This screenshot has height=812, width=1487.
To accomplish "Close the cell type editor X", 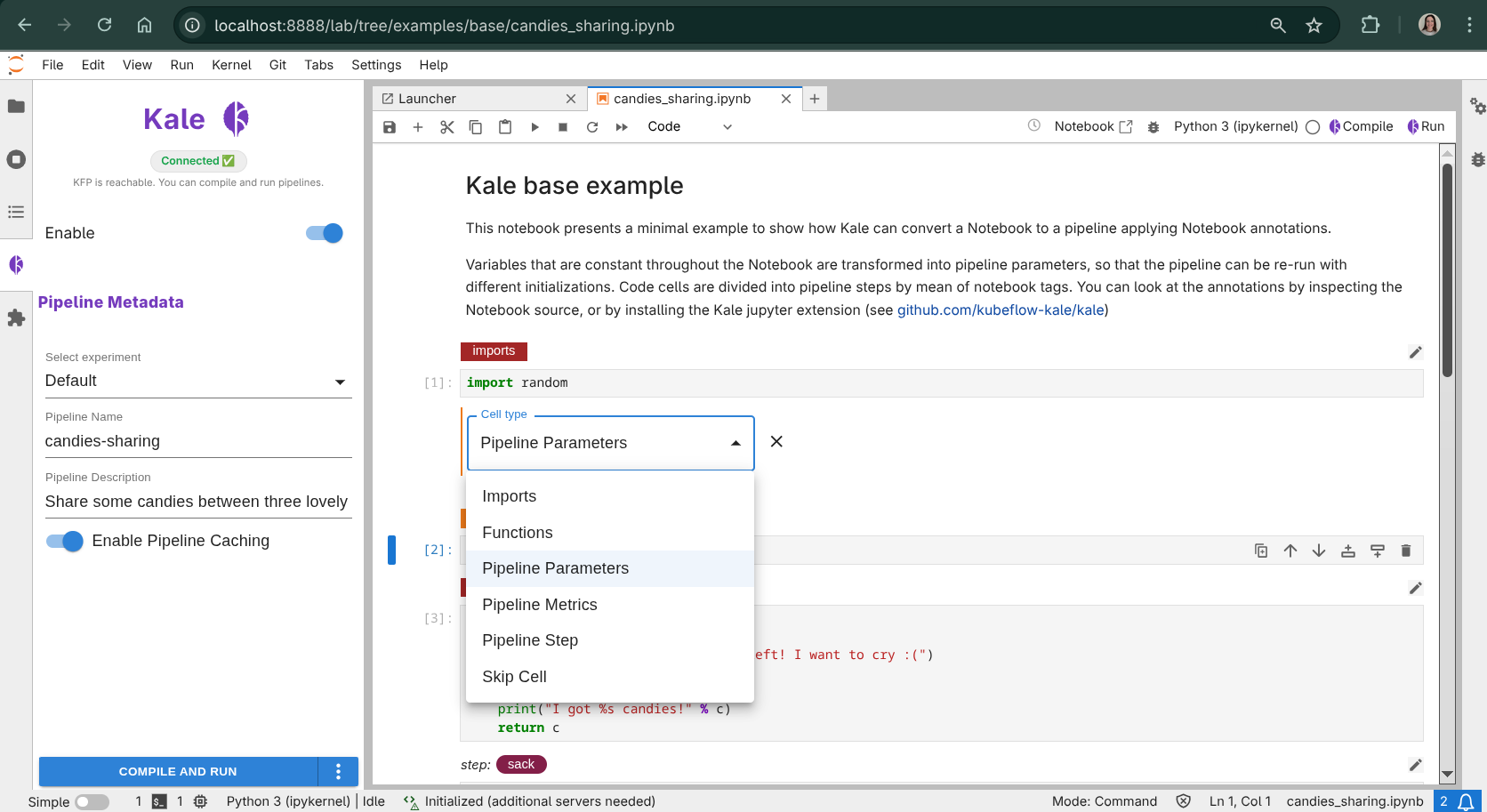I will click(x=776, y=442).
